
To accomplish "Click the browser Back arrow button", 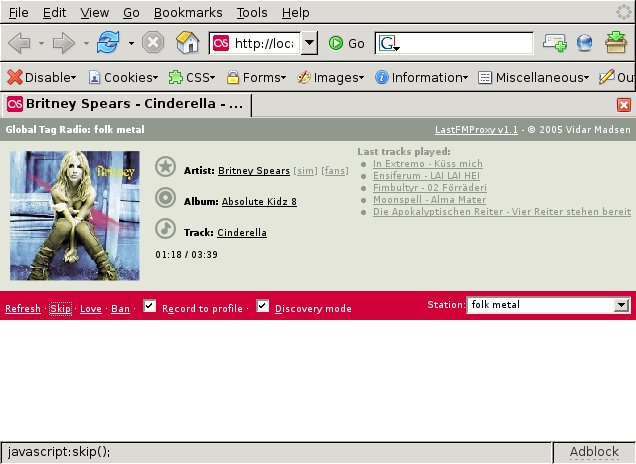I will point(19,43).
